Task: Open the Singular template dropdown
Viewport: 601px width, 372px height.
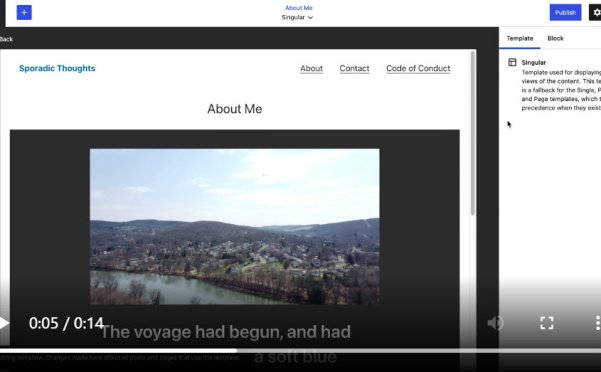Action: tap(297, 17)
